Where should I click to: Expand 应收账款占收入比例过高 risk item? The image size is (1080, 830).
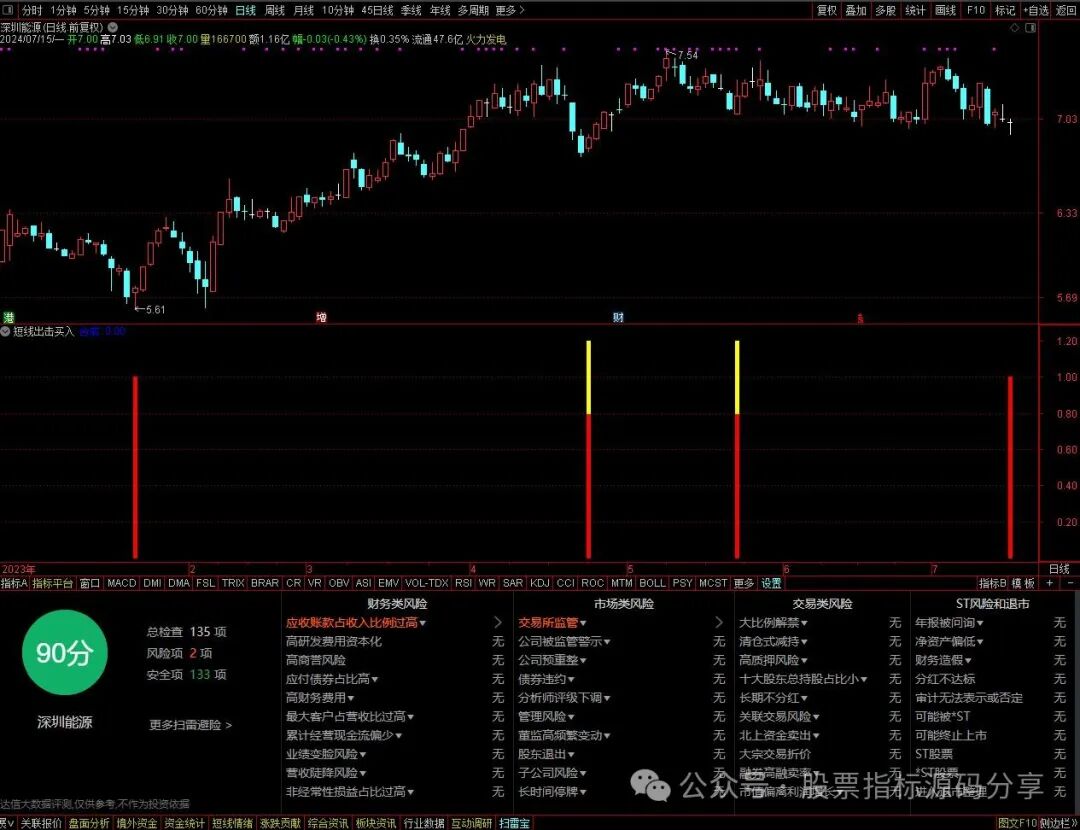(x=356, y=623)
